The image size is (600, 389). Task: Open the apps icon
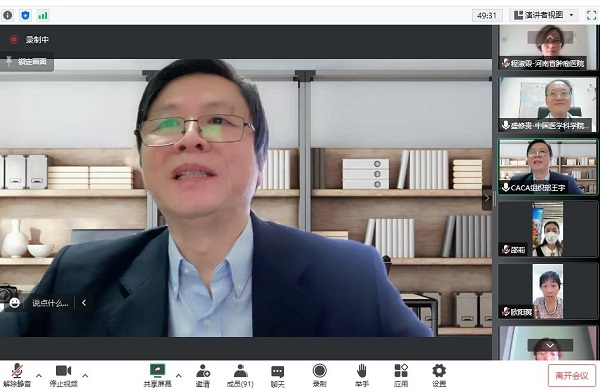click(x=401, y=370)
